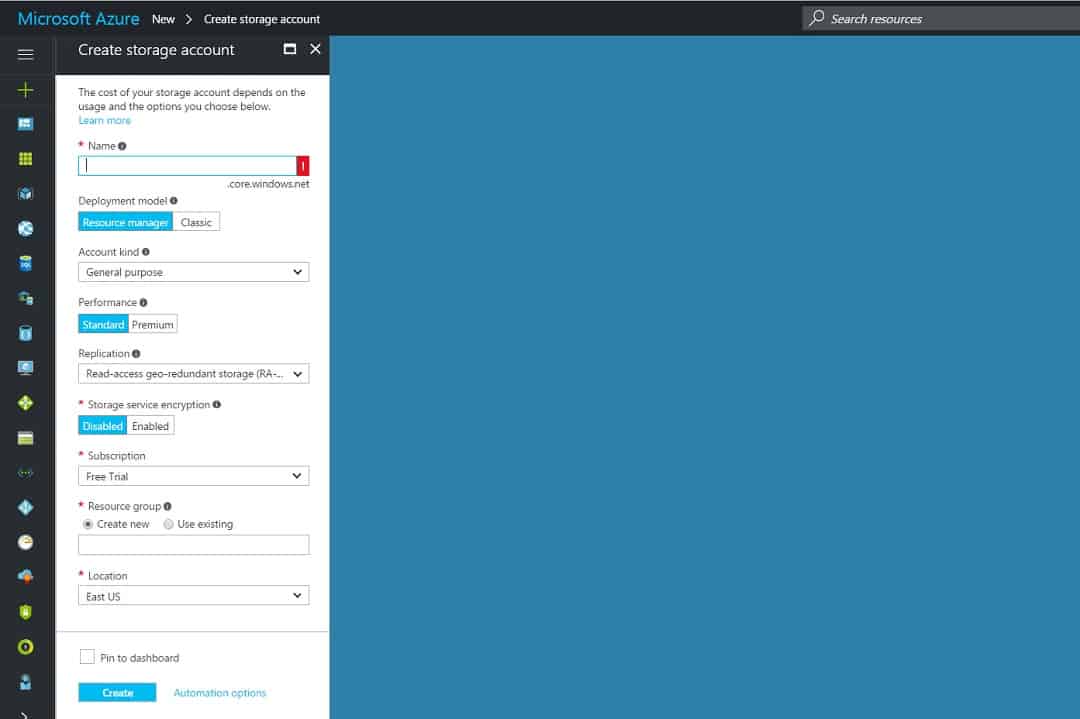Image resolution: width=1080 pixels, height=719 pixels.
Task: Choose Standard performance
Action: pos(103,324)
